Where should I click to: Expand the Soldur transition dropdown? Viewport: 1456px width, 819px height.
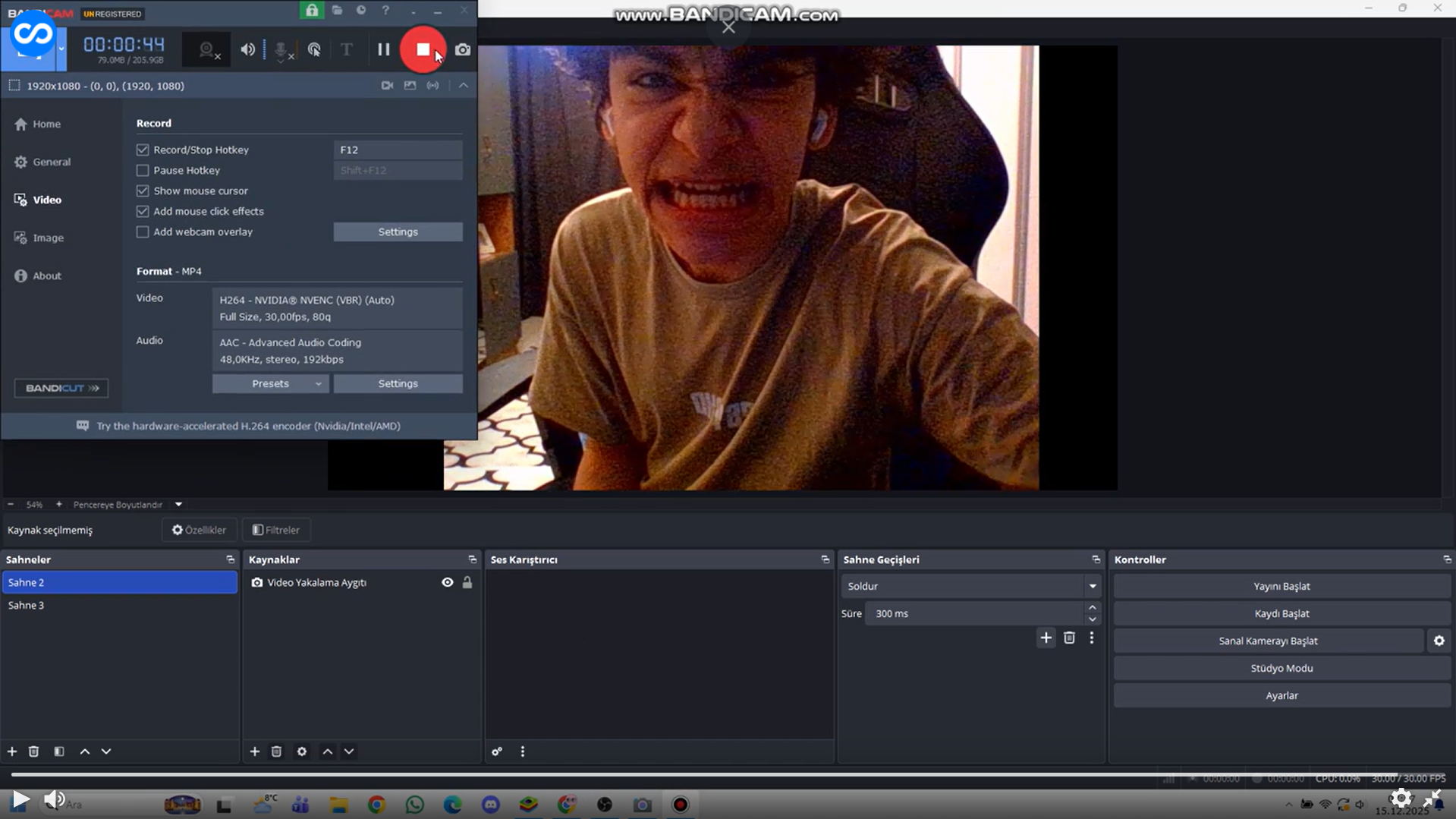pos(1092,586)
